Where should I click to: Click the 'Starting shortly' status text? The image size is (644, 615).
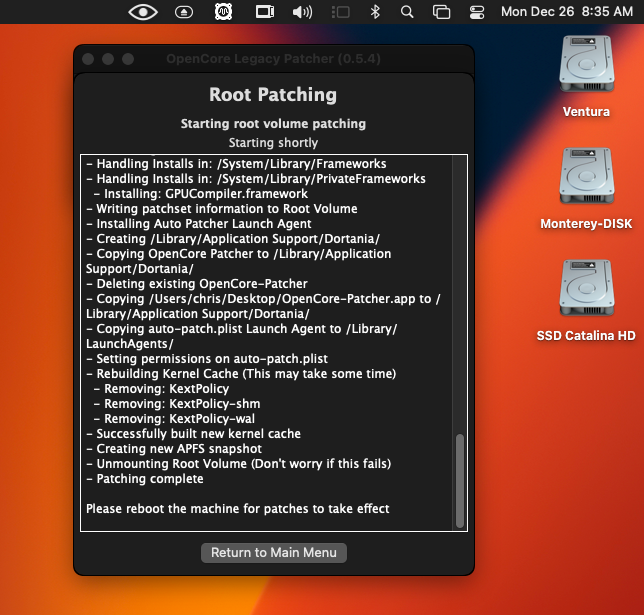point(273,143)
